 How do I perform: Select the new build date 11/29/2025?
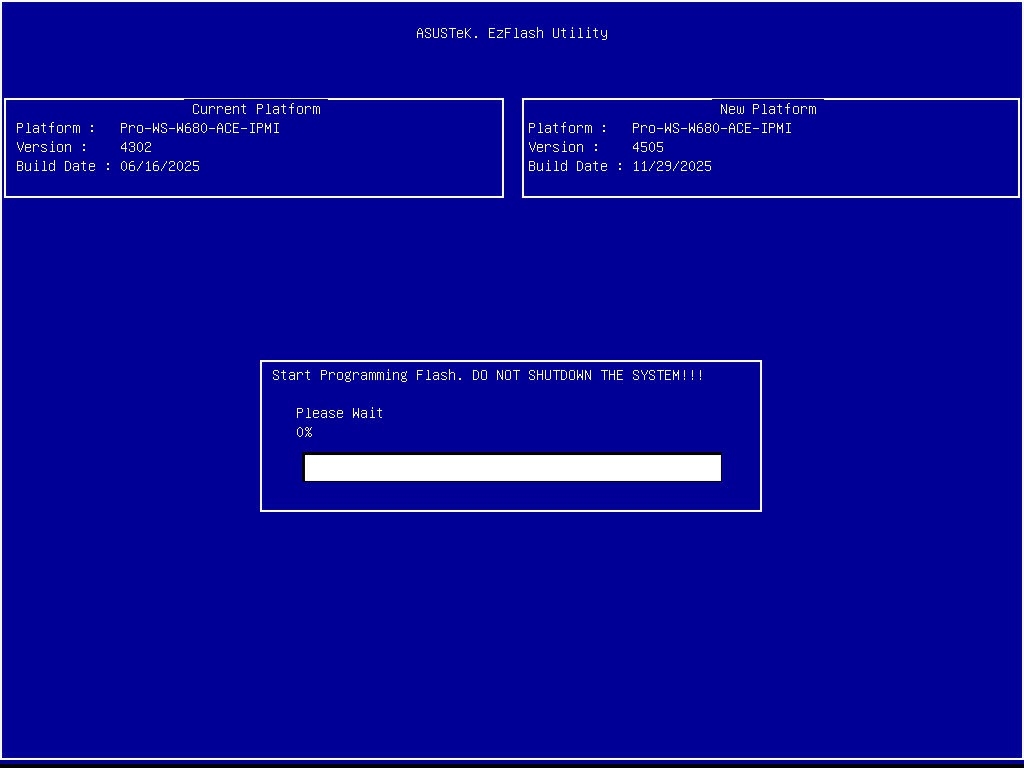[671, 166]
